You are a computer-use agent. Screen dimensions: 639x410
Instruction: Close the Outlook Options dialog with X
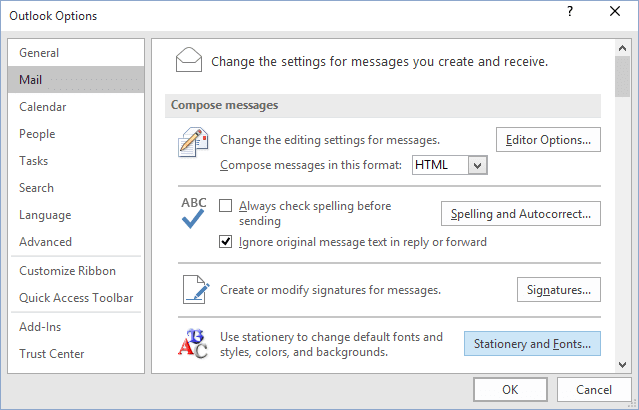[615, 12]
